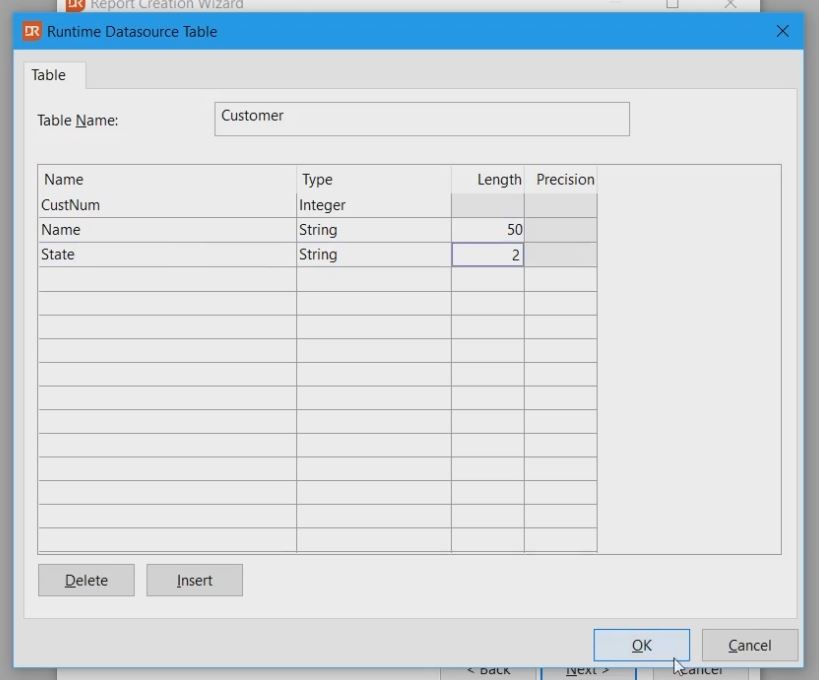Cancel the Runtime Datasource Table dialog
Screen dimensions: 819x680
pos(749,645)
